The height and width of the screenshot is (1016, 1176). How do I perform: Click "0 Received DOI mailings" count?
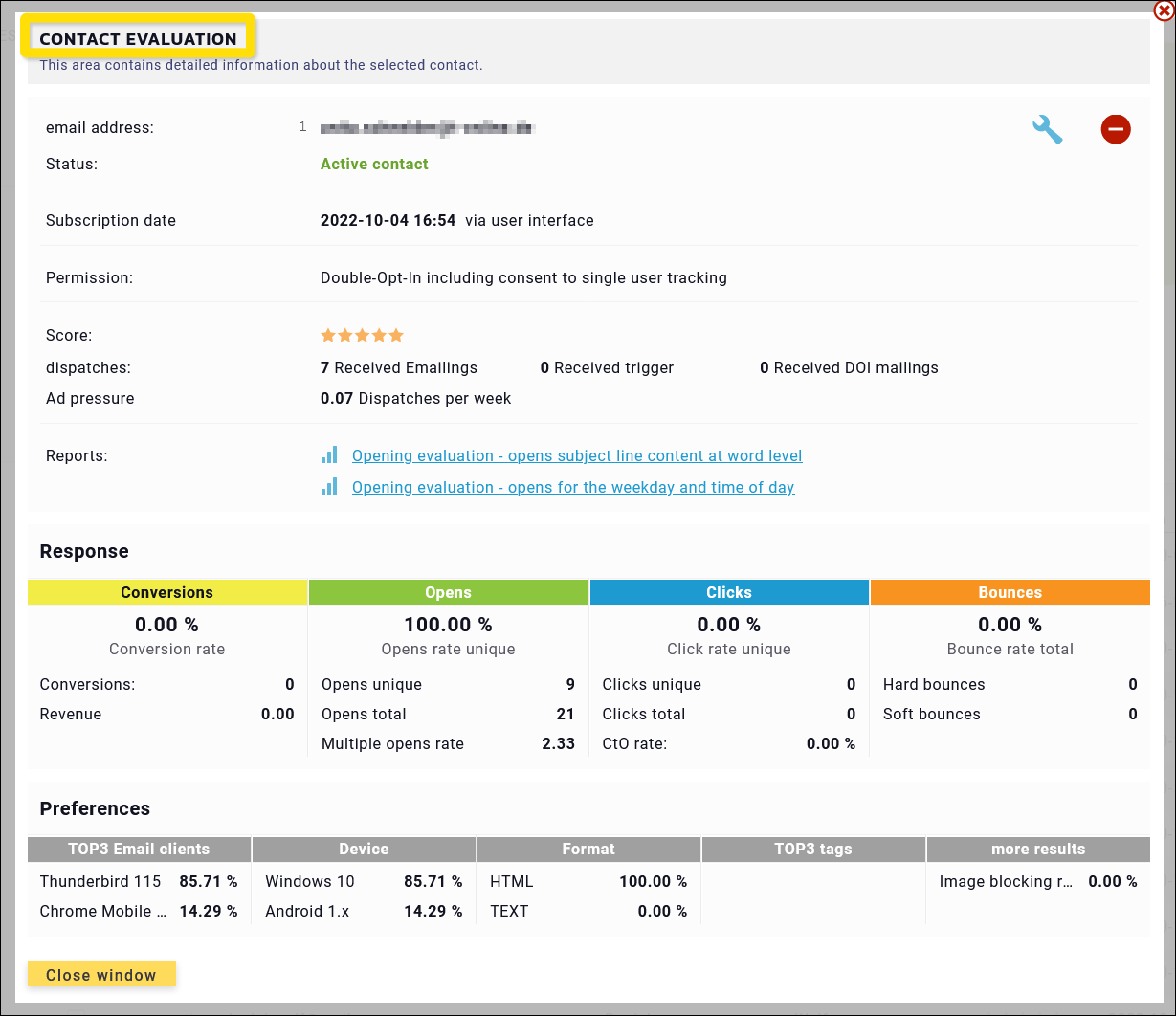pos(849,368)
